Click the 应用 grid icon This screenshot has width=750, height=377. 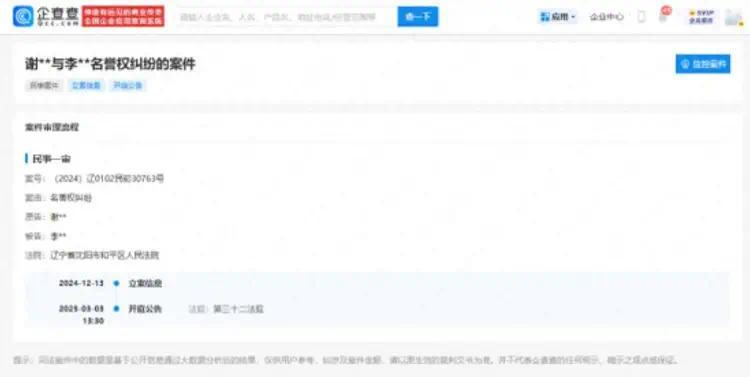[544, 17]
